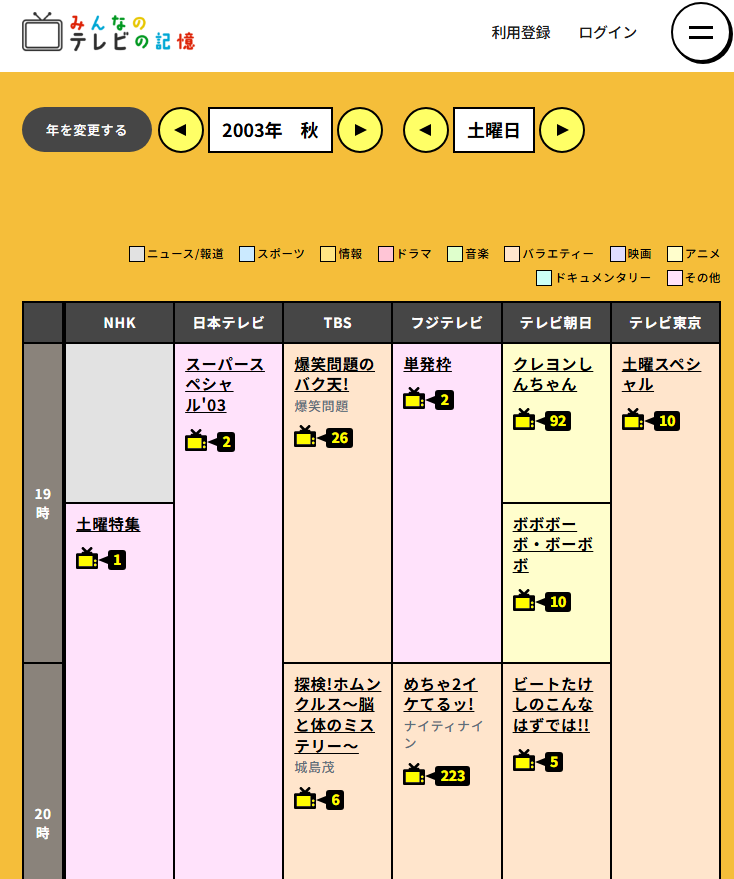Open the 利用登録 page
This screenshot has height=879, width=734.
[x=521, y=32]
